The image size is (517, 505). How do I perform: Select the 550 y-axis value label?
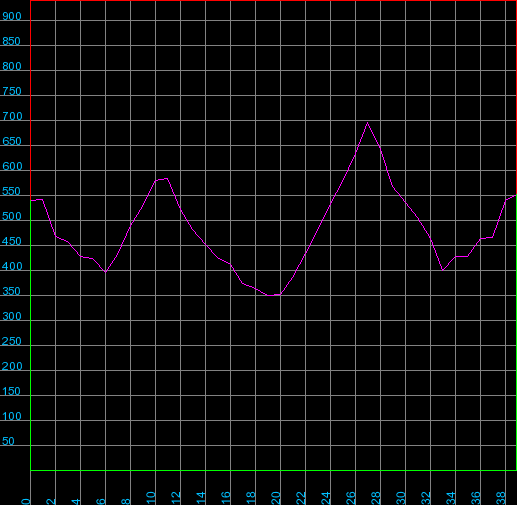[x=12, y=191]
